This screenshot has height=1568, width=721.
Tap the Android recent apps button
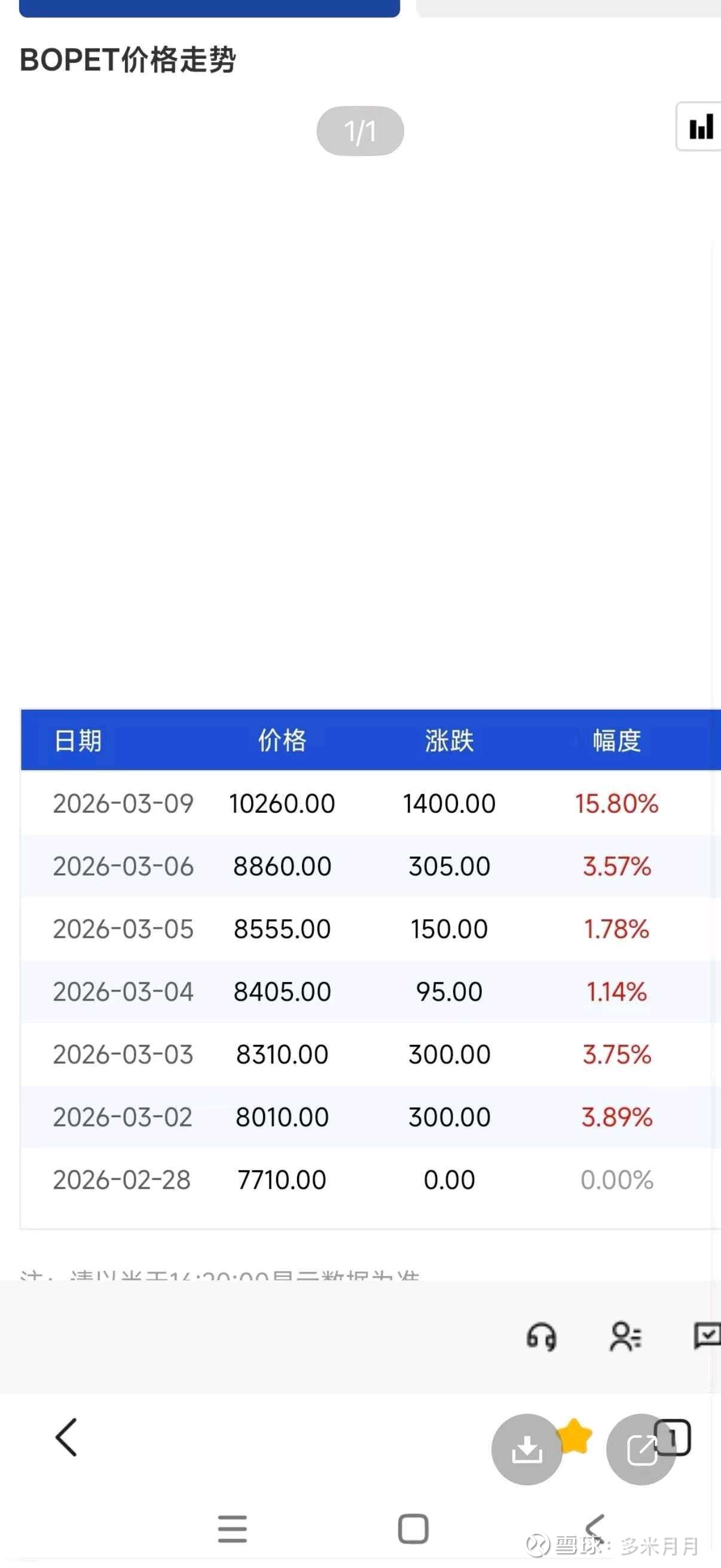233,1529
